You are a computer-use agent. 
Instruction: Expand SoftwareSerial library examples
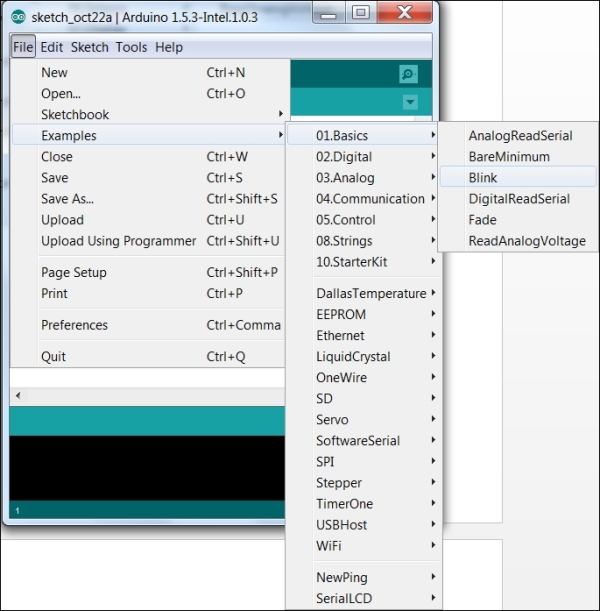pyautogui.click(x=363, y=441)
